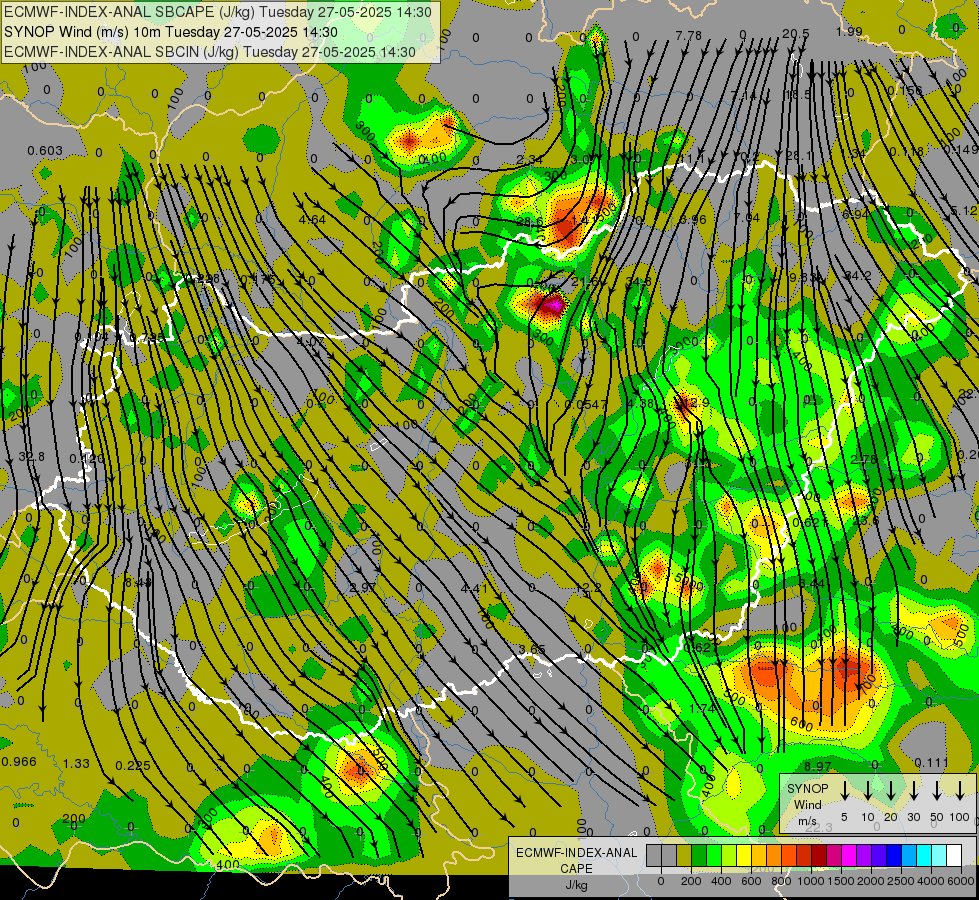
Task: Click the 1500 tick label in CAPE legend
Action: [841, 881]
